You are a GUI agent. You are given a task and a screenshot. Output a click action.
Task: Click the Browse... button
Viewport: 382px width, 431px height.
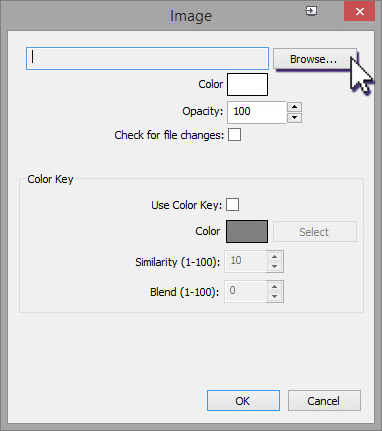(x=315, y=59)
